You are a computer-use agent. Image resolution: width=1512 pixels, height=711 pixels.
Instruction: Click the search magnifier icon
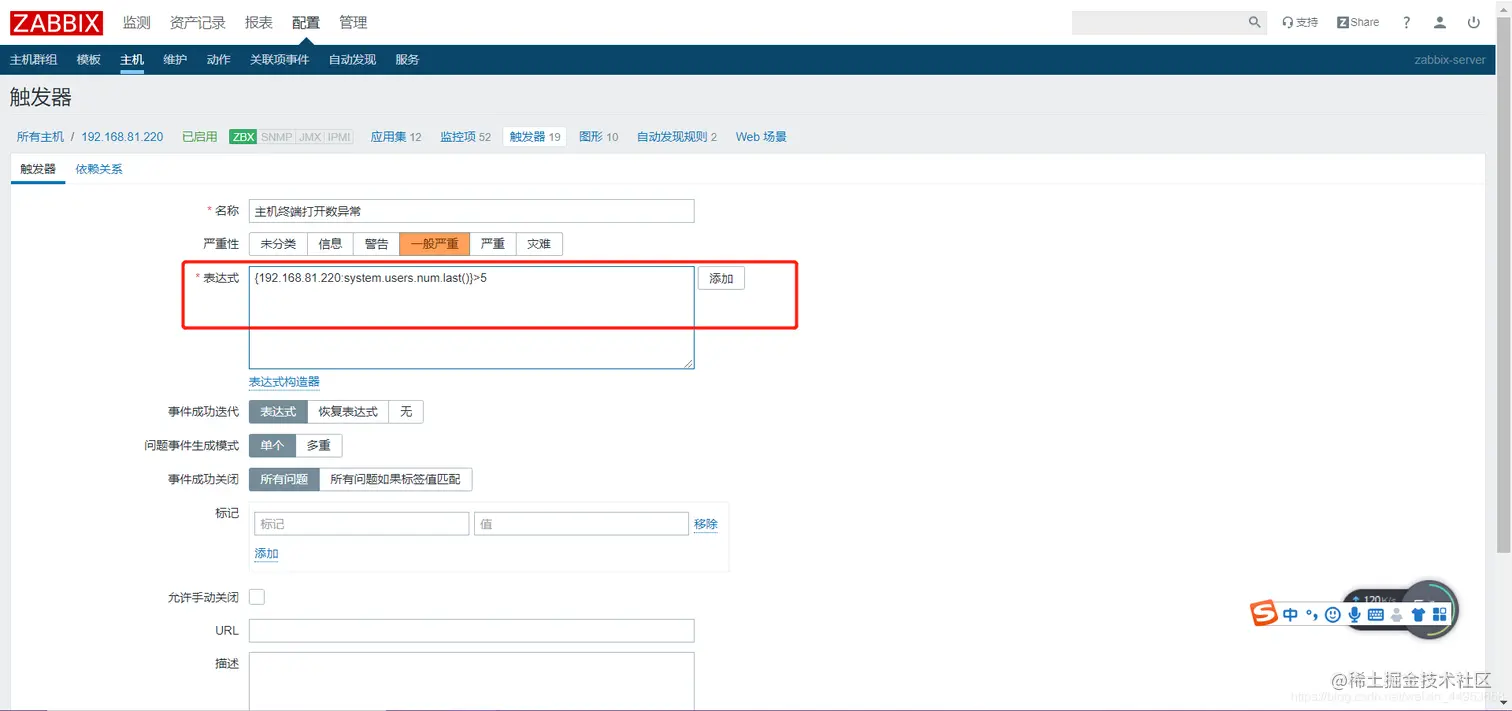1255,22
